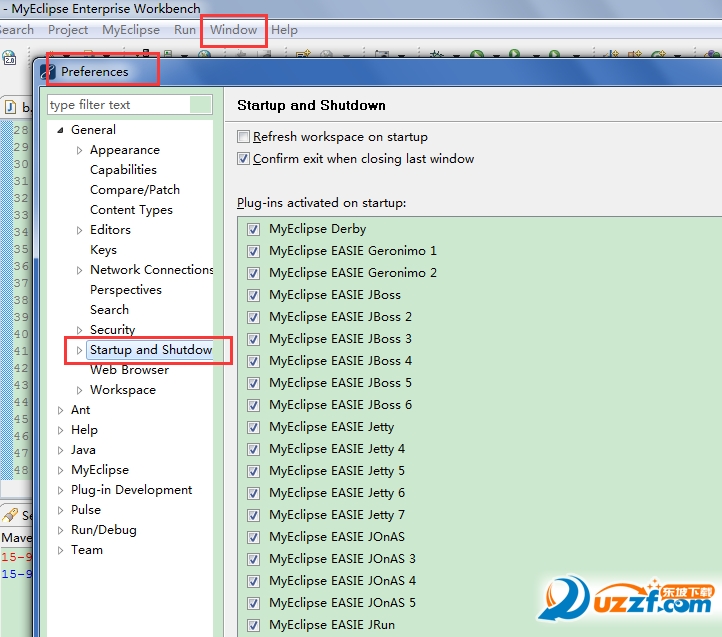Expand the Appearance node arrow
This screenshot has width=722, height=637.
(79, 150)
